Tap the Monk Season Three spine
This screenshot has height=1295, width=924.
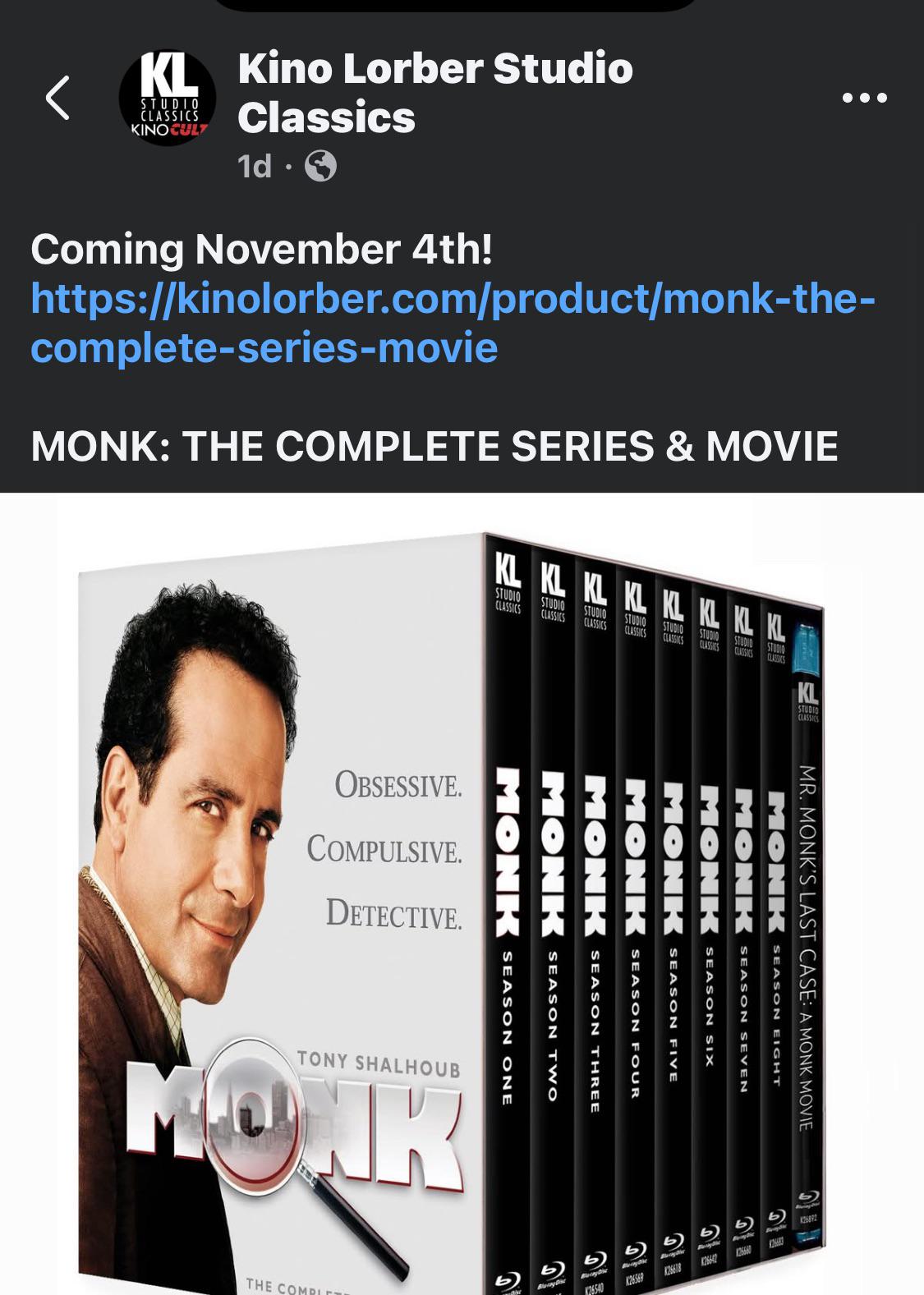pyautogui.click(x=595, y=912)
